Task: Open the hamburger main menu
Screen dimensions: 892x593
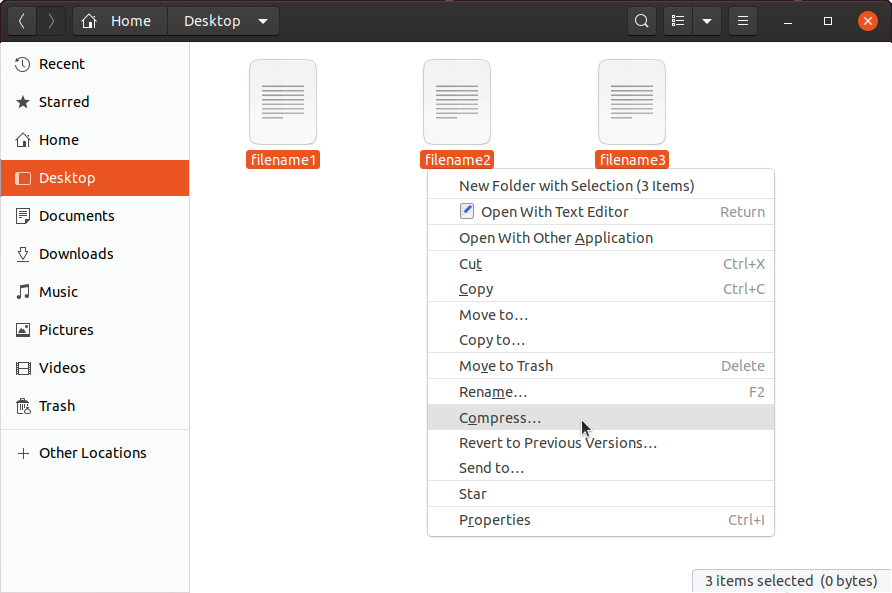Action: coord(742,21)
